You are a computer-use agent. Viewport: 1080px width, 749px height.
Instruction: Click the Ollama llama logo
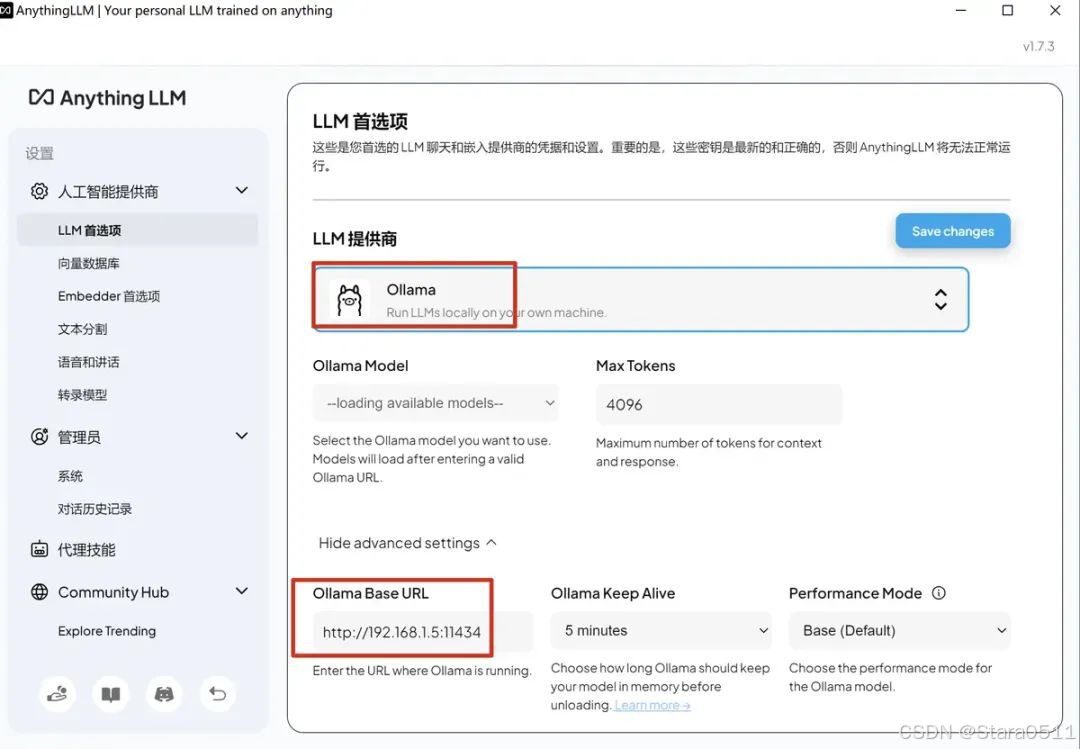349,300
